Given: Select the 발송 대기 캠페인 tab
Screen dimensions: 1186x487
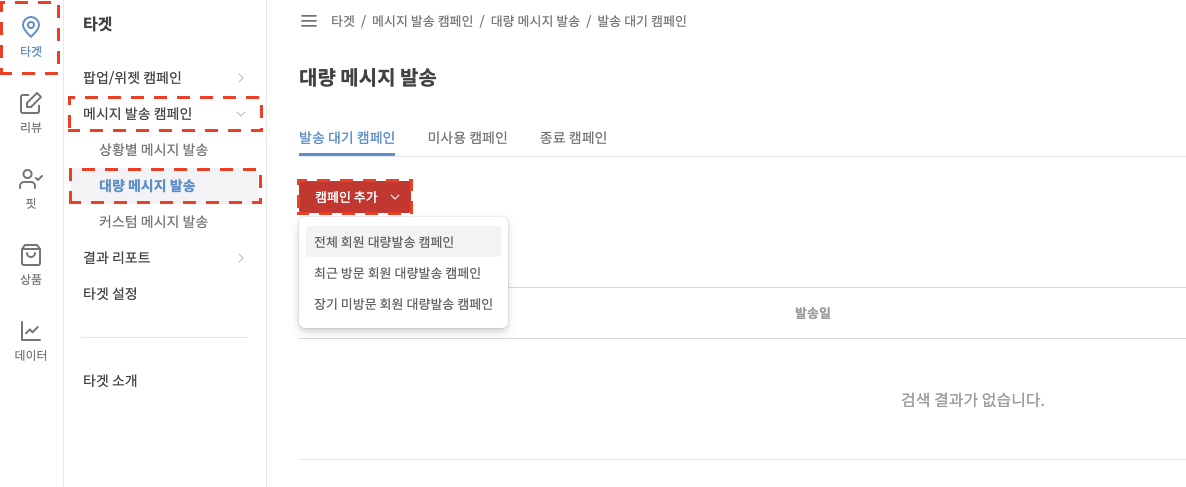Looking at the screenshot, I should click(x=347, y=138).
